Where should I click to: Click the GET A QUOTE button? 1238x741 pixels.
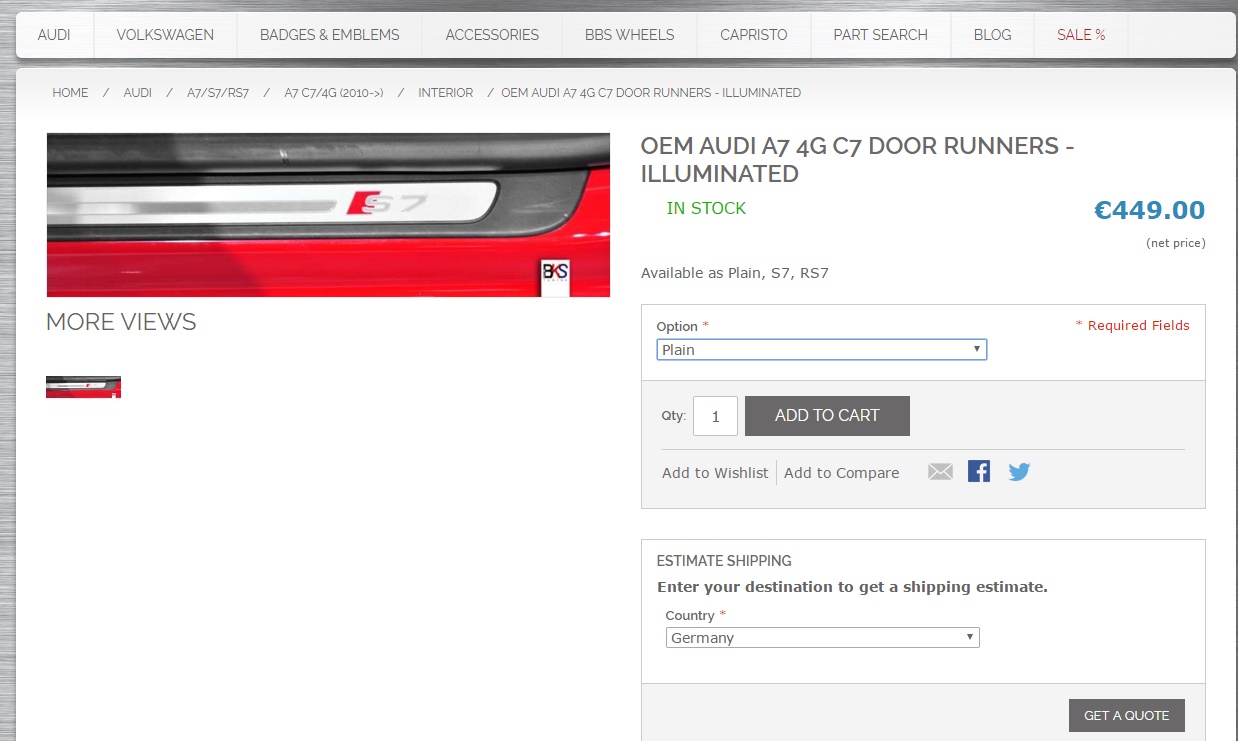(1127, 716)
